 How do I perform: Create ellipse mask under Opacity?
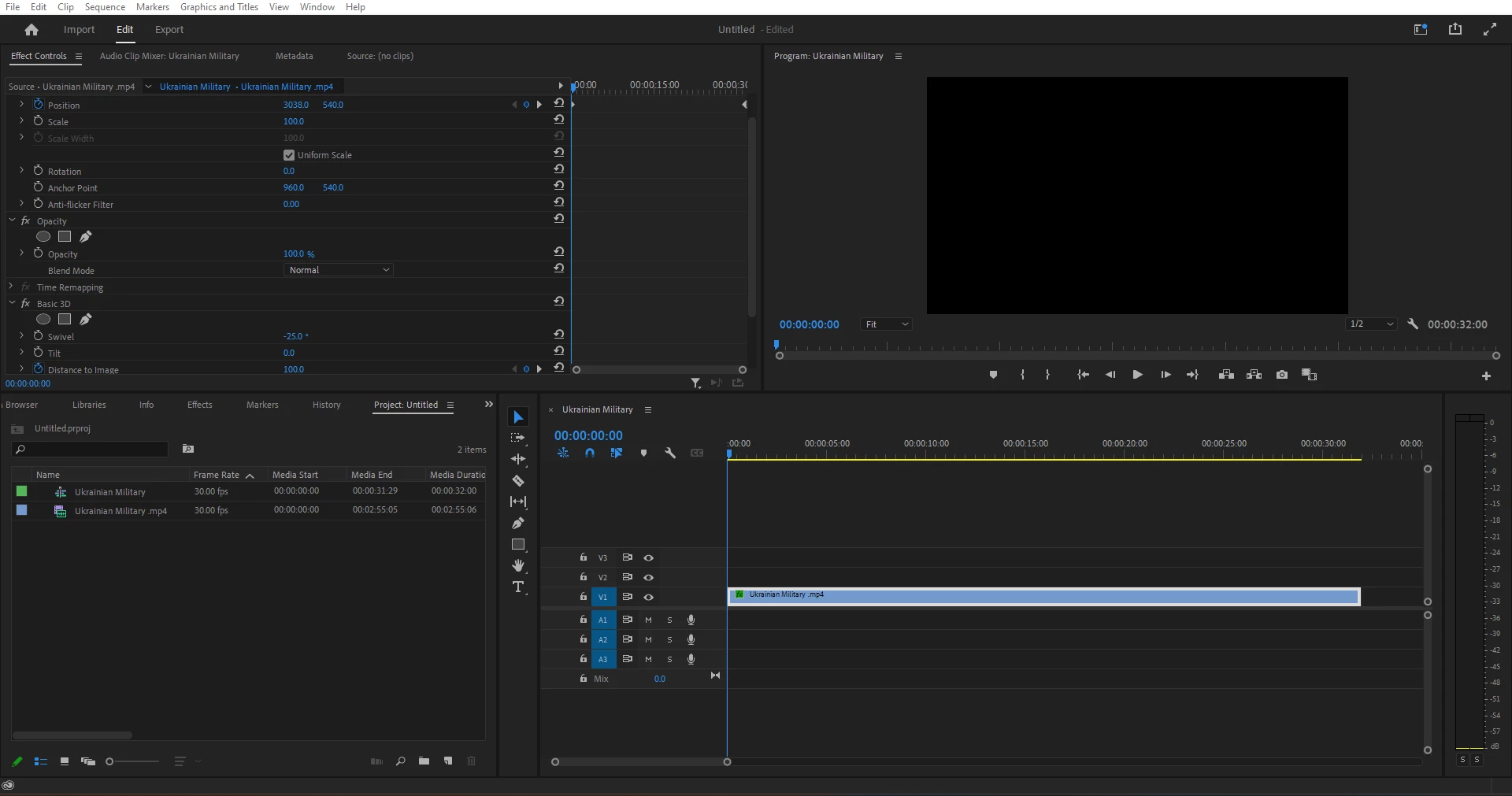click(x=43, y=236)
